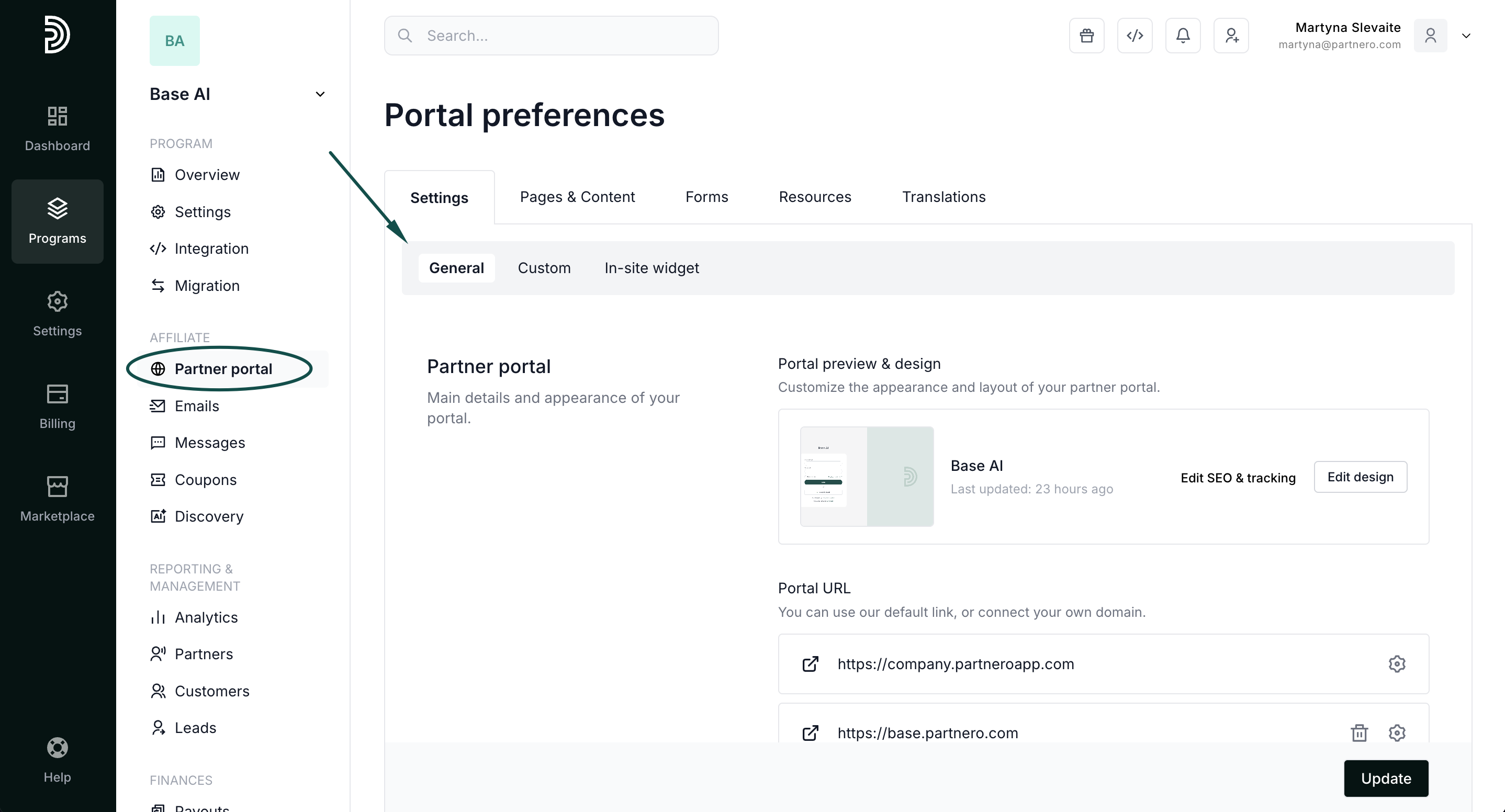The height and width of the screenshot is (812, 1505).
Task: Expand the user account menu chevron
Action: coord(1466,36)
